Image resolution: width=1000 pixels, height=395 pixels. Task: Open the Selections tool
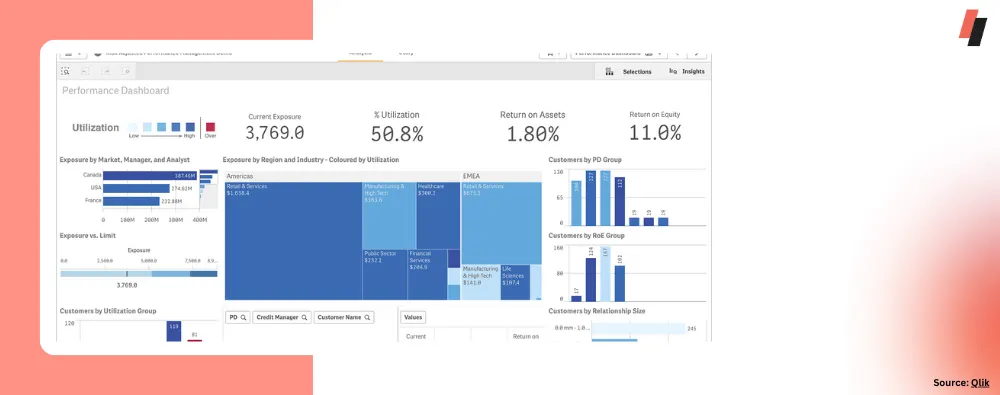[628, 71]
